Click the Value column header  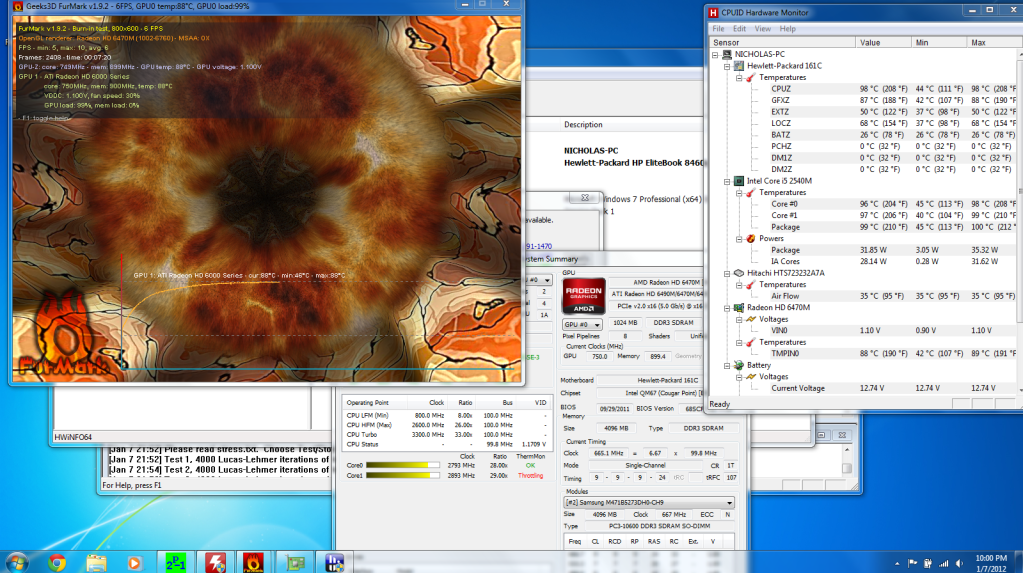click(883, 42)
